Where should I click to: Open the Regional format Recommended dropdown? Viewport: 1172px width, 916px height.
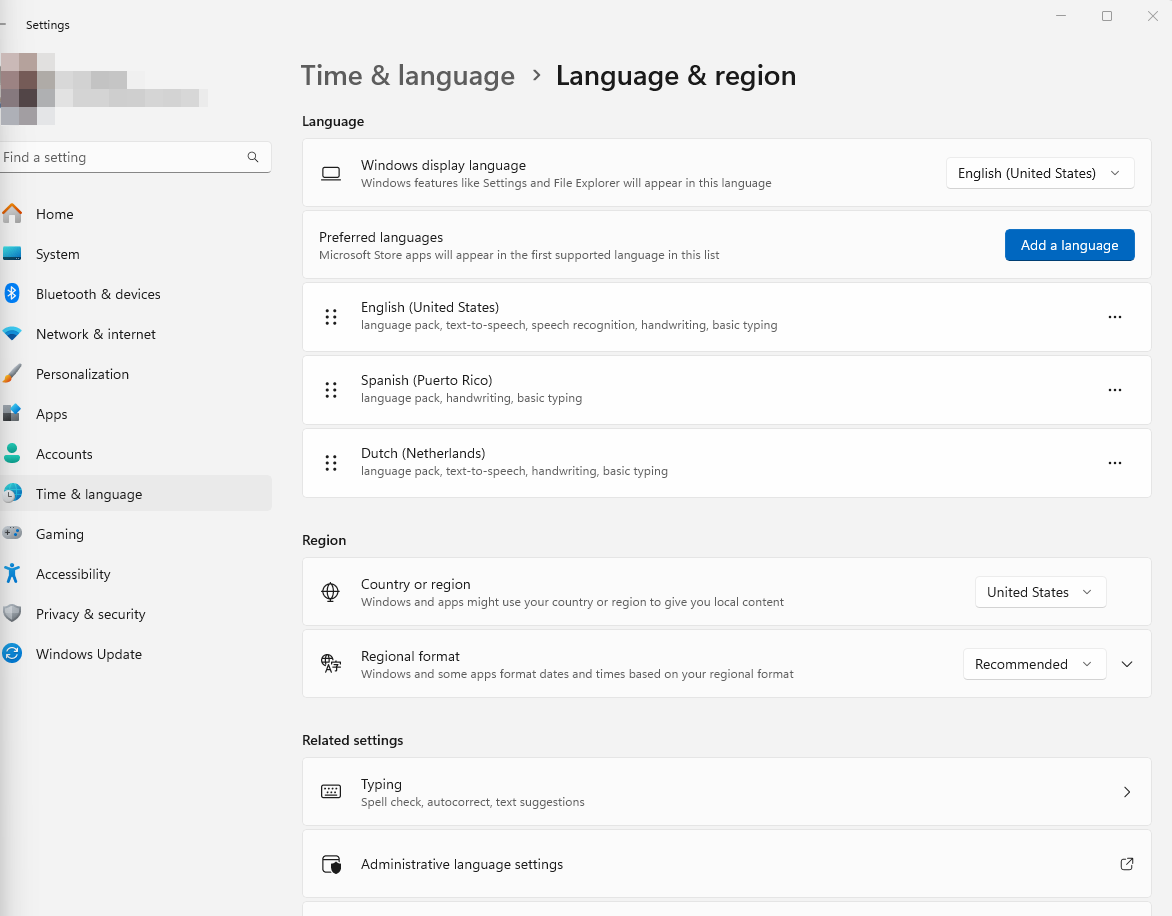click(x=1034, y=664)
